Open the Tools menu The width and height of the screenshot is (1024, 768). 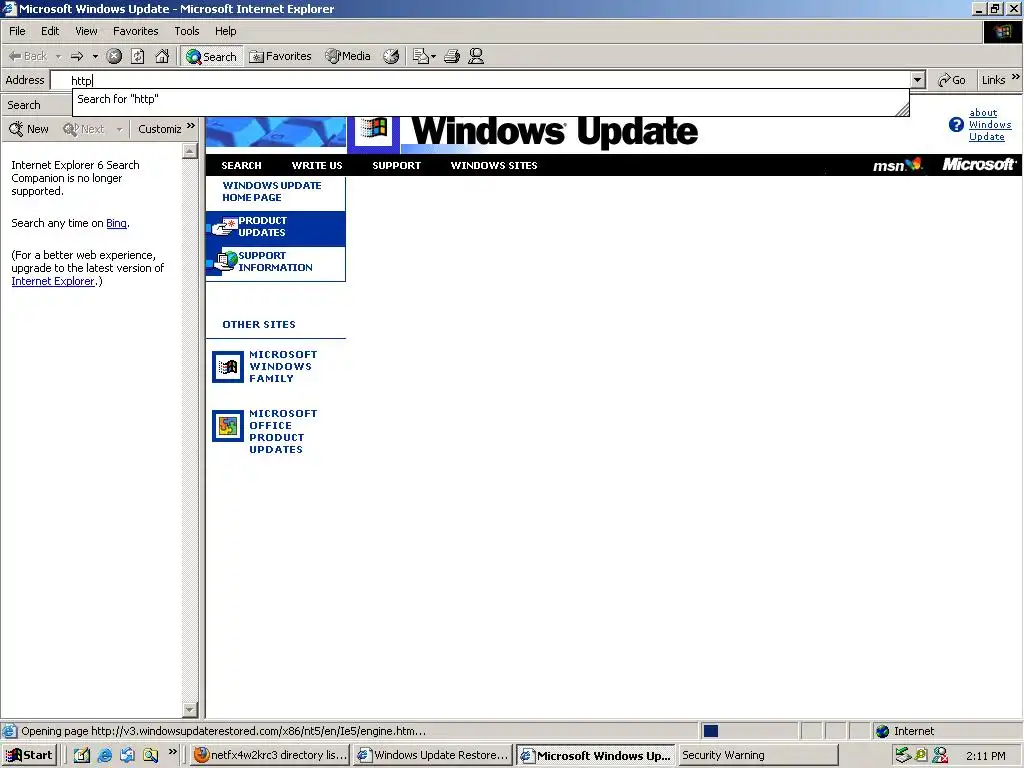187,31
